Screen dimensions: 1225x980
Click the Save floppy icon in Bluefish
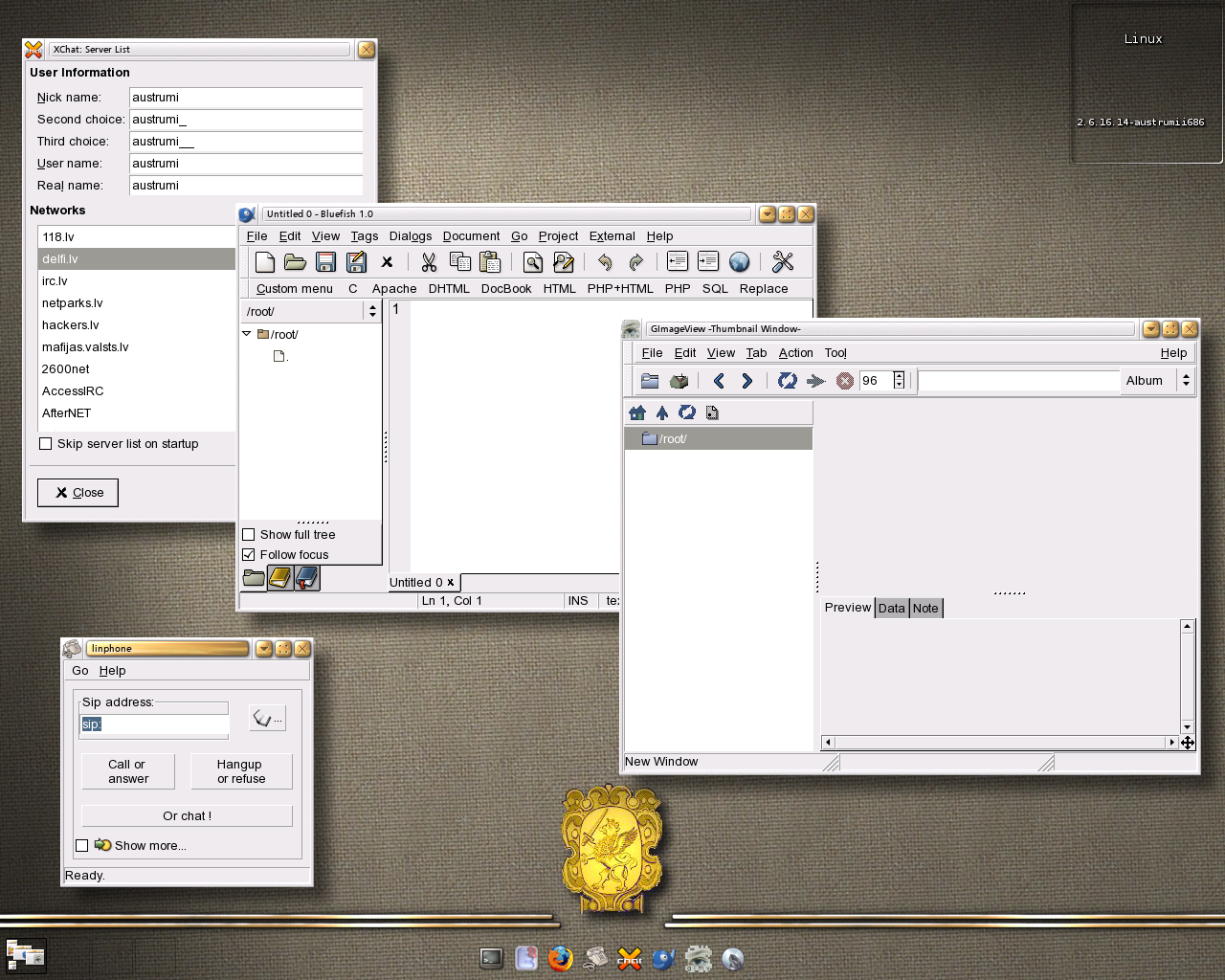325,262
